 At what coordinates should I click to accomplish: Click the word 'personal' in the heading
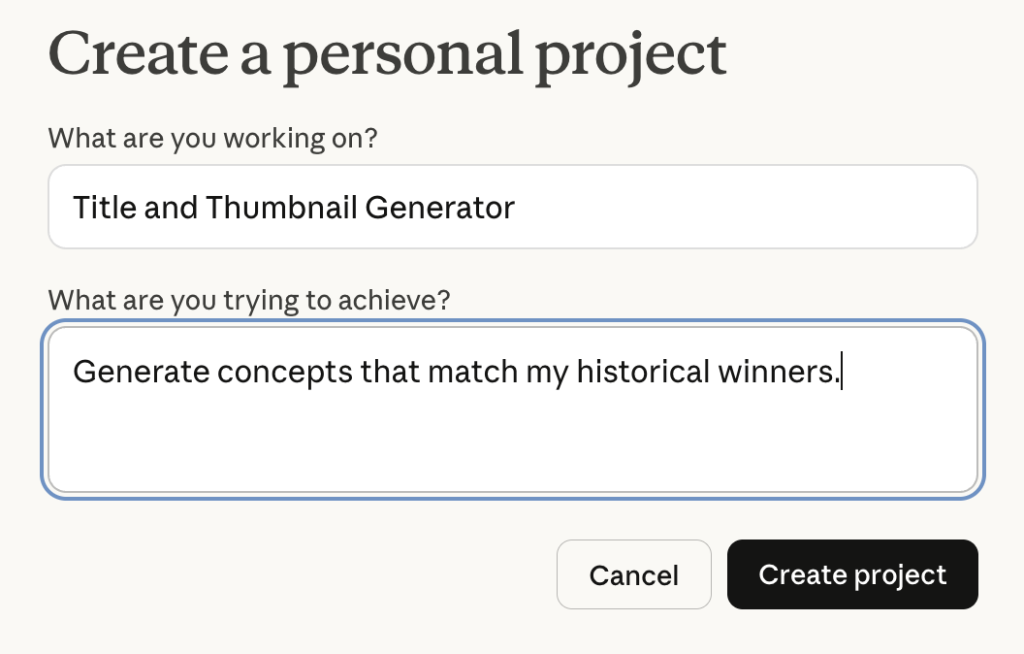405,53
